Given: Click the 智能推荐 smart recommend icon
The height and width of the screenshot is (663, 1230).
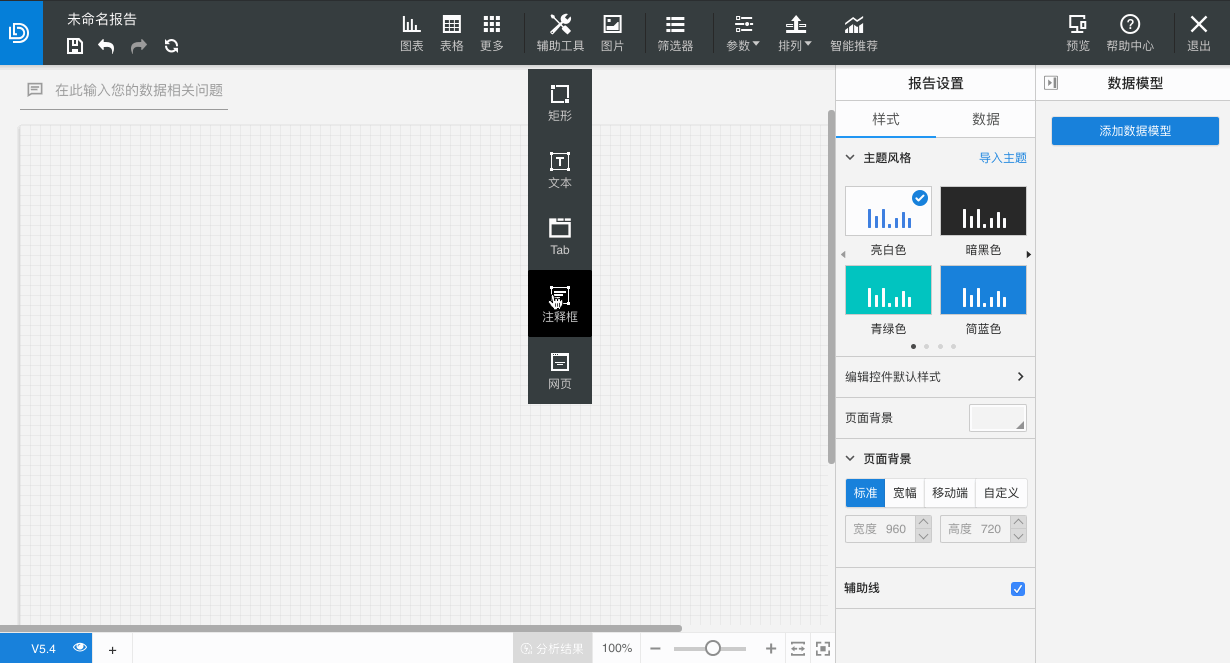Looking at the screenshot, I should coord(854,33).
